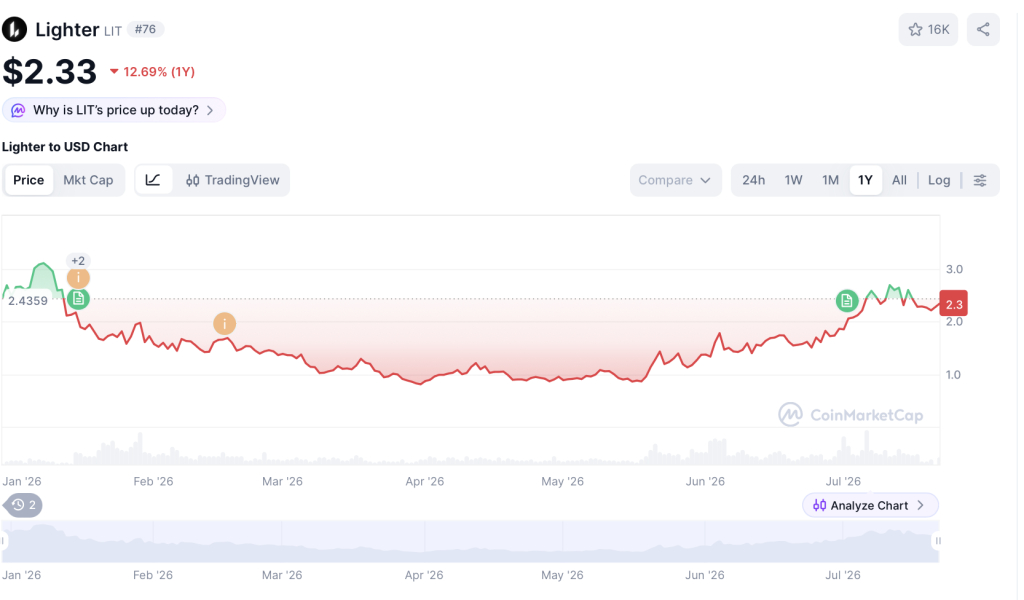The image size is (1024, 600).
Task: Switch chart to Mkt Cap
Action: point(88,180)
